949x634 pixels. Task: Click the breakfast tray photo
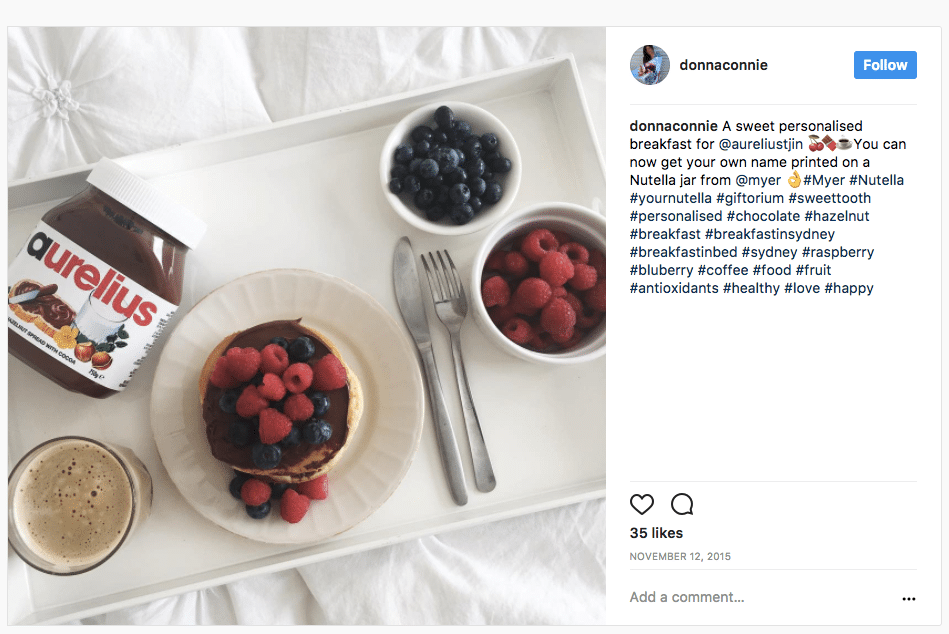(x=307, y=325)
